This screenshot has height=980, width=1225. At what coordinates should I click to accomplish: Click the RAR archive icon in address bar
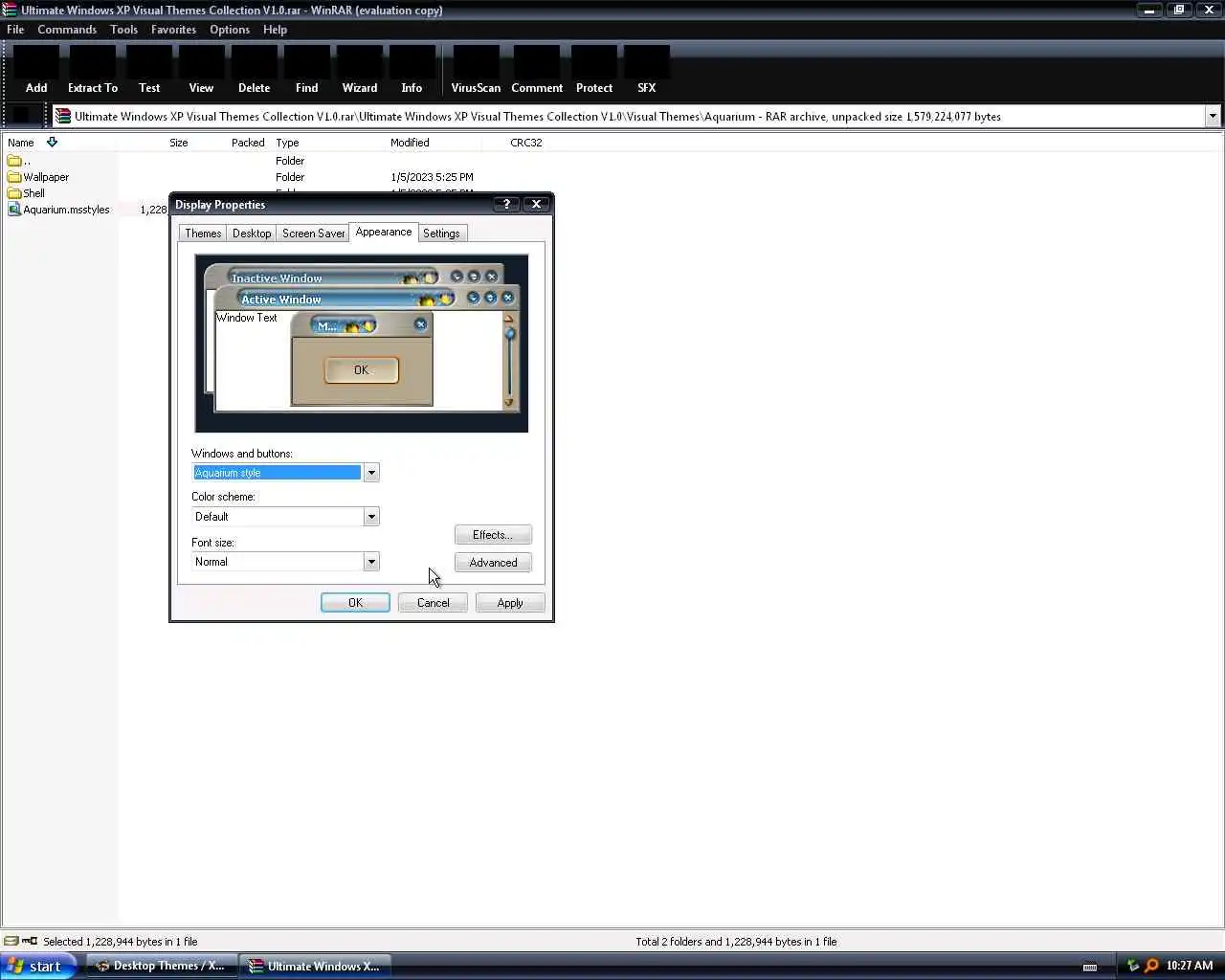[x=63, y=116]
